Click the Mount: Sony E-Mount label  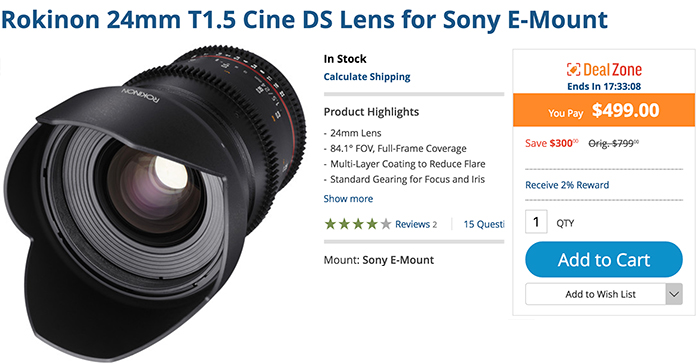pos(379,260)
